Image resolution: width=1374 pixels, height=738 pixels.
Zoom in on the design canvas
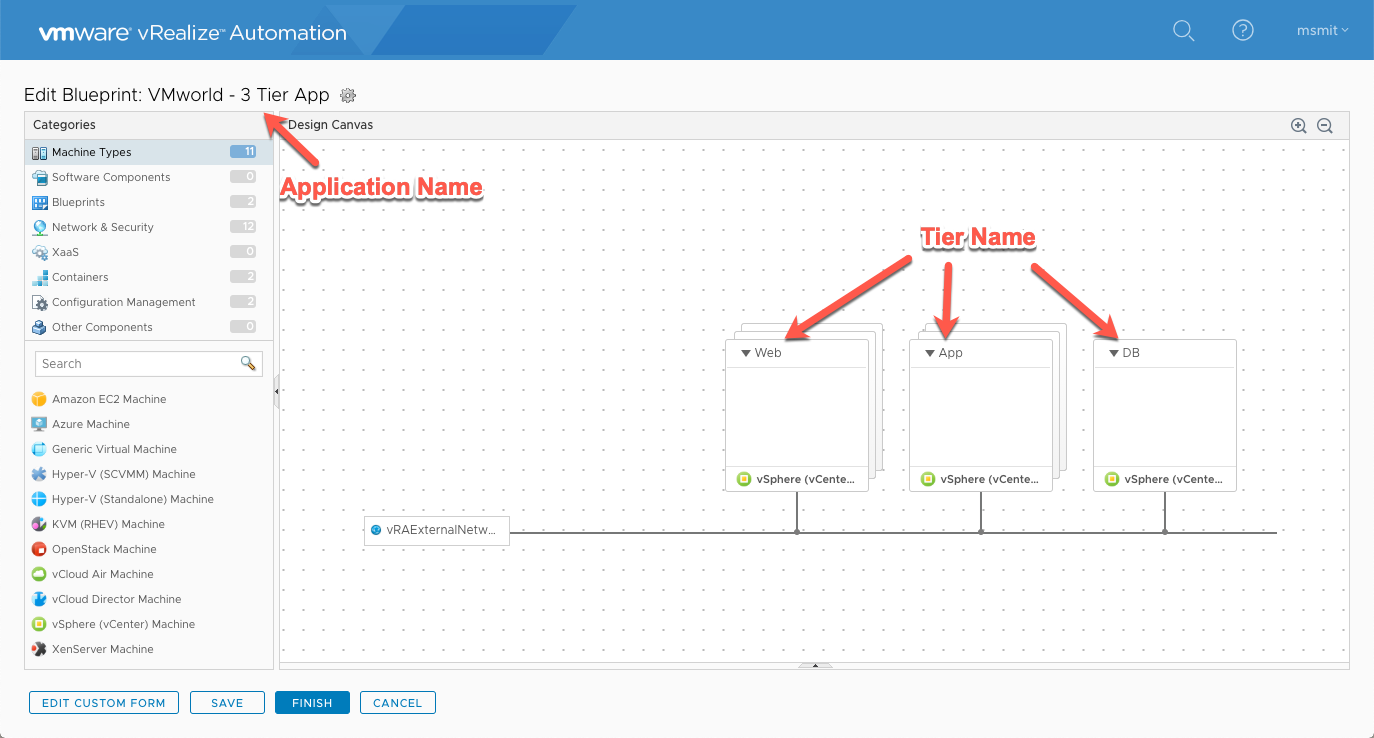[1298, 125]
